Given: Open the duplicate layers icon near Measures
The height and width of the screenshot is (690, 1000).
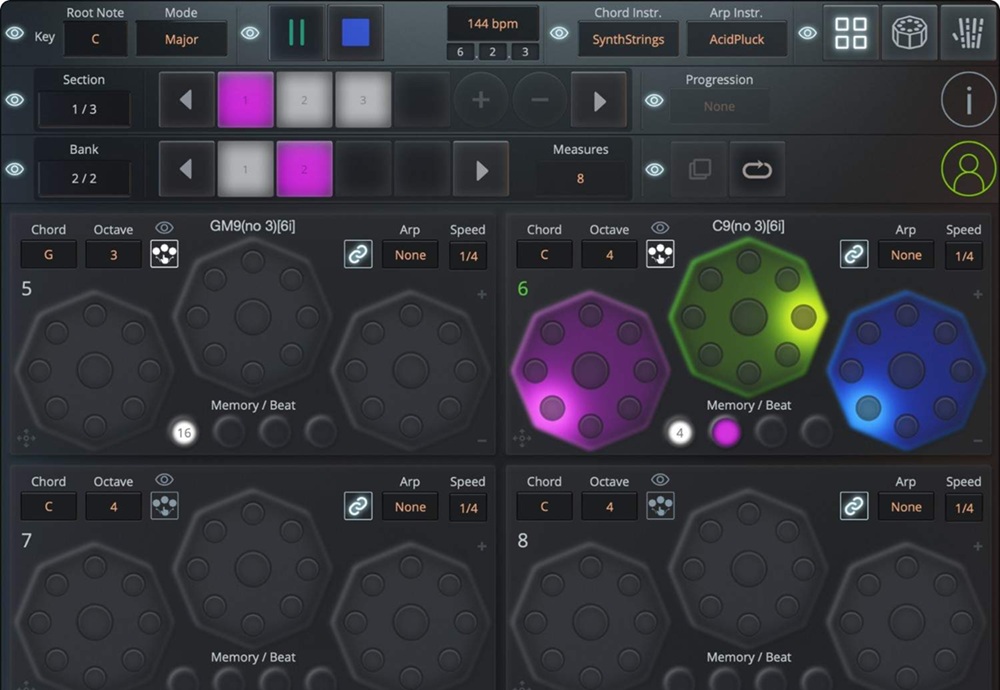Looking at the screenshot, I should [x=699, y=169].
